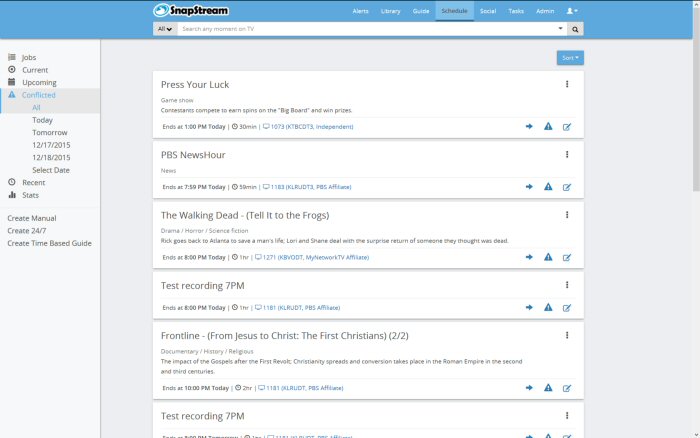700x438 pixels.
Task: Click the warning triangle on The Walking Dead
Action: point(548,257)
